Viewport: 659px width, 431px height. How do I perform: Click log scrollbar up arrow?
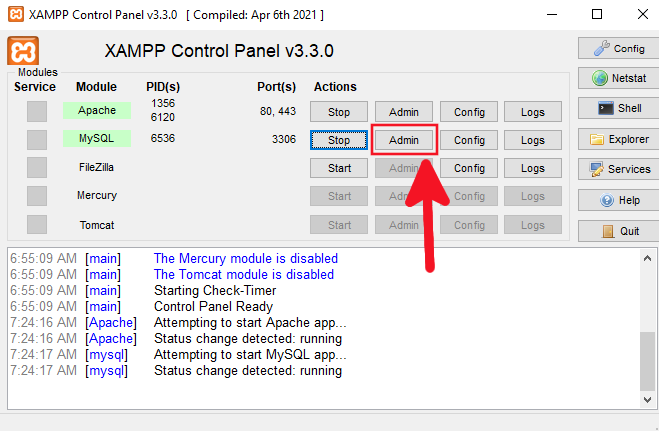[647, 258]
